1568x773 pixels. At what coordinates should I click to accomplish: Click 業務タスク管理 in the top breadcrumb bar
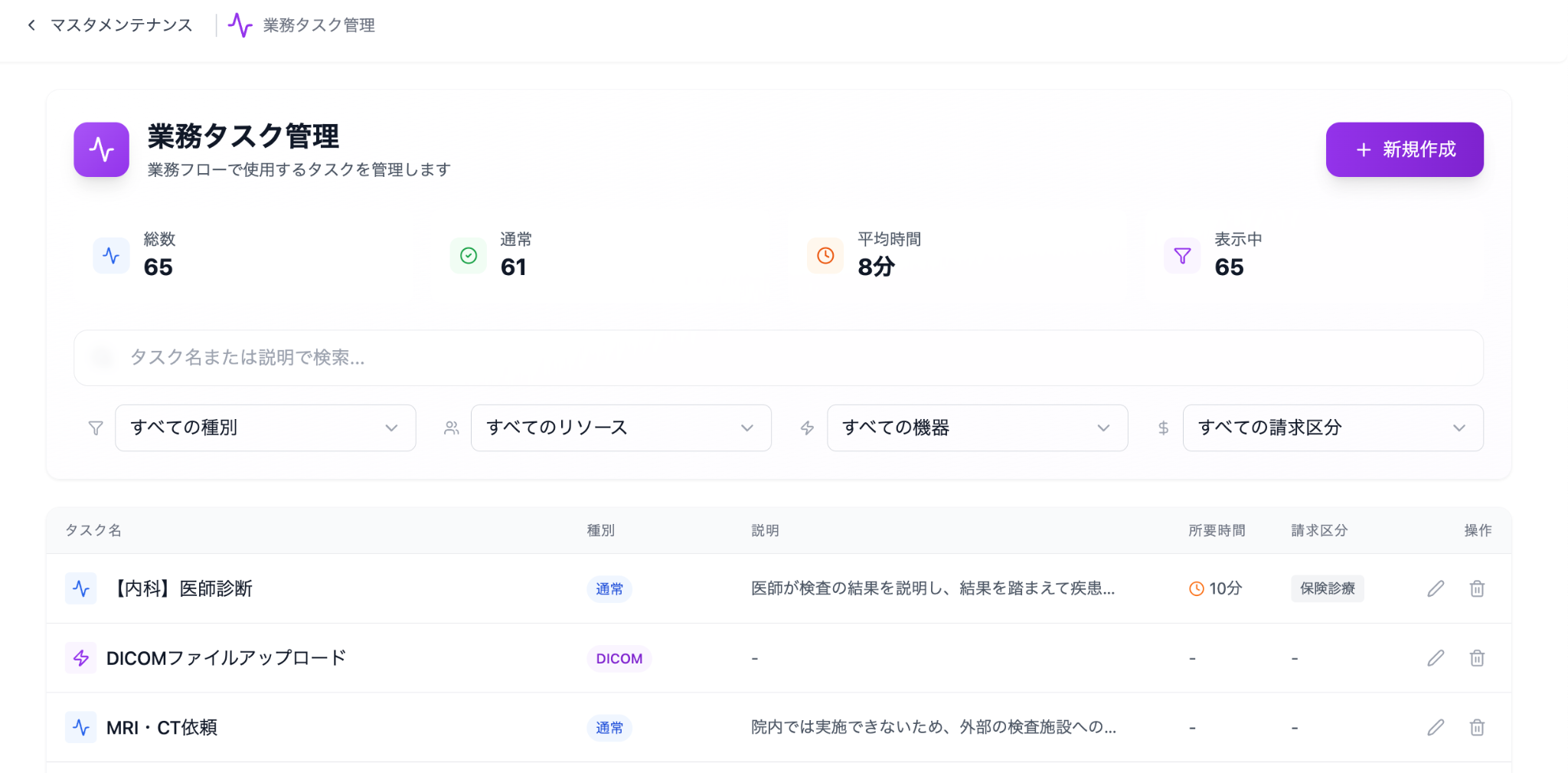pos(317,25)
